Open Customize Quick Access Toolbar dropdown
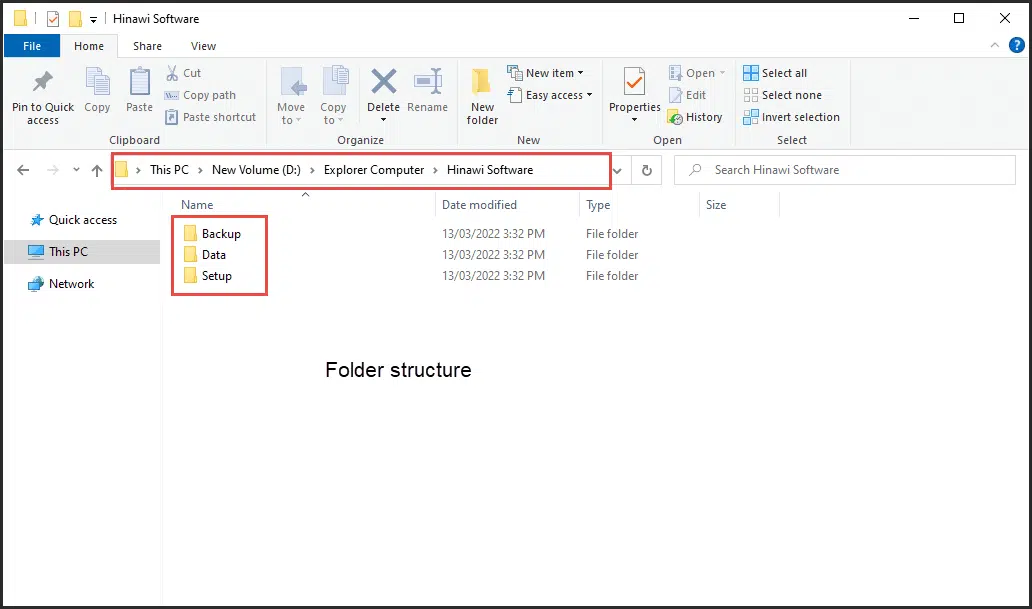 point(93,20)
